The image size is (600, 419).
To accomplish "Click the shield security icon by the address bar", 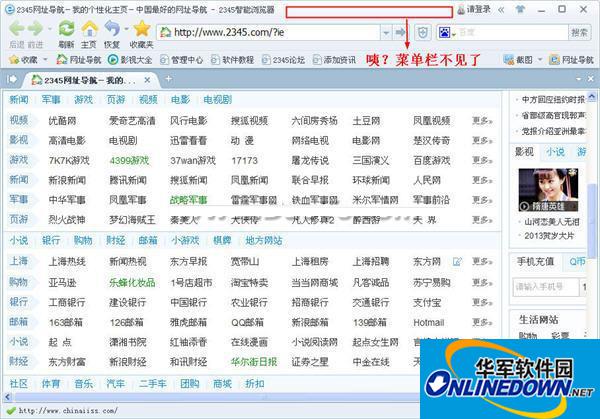I will 422,33.
